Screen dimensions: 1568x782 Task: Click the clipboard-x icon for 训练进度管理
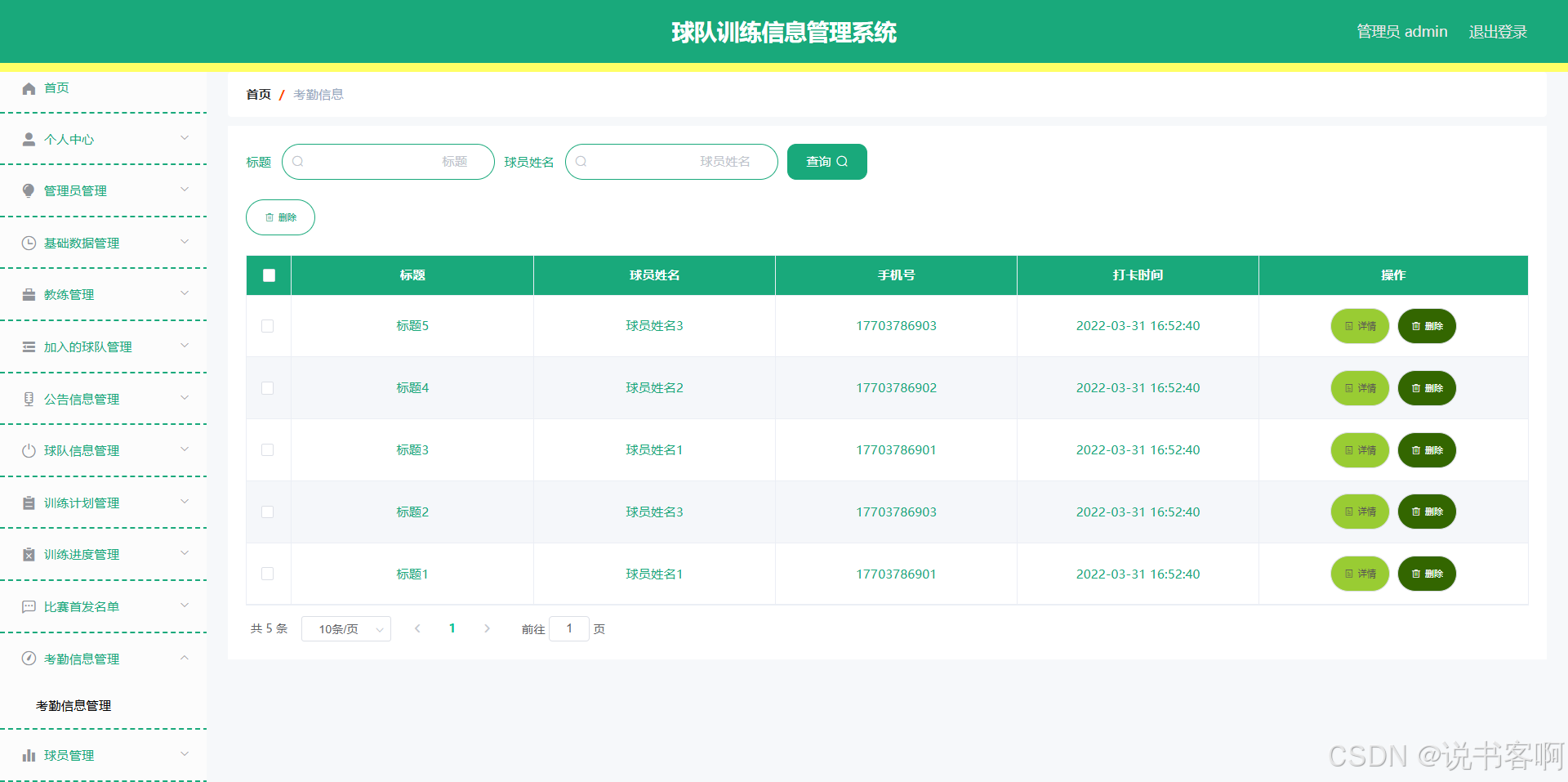click(29, 554)
